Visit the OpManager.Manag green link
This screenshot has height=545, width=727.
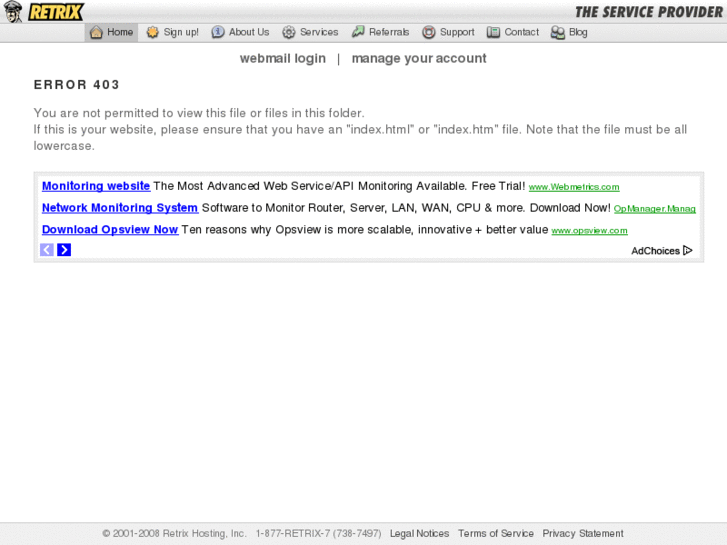click(655, 209)
